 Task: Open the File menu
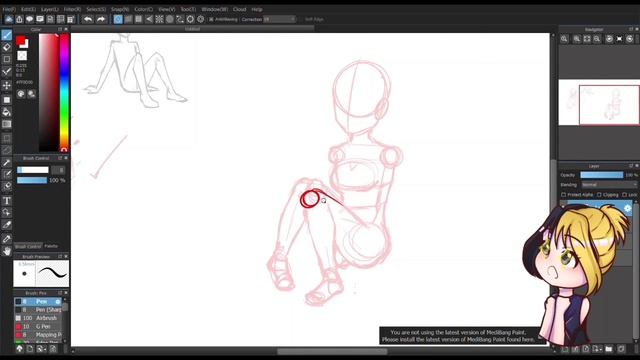pos(9,9)
